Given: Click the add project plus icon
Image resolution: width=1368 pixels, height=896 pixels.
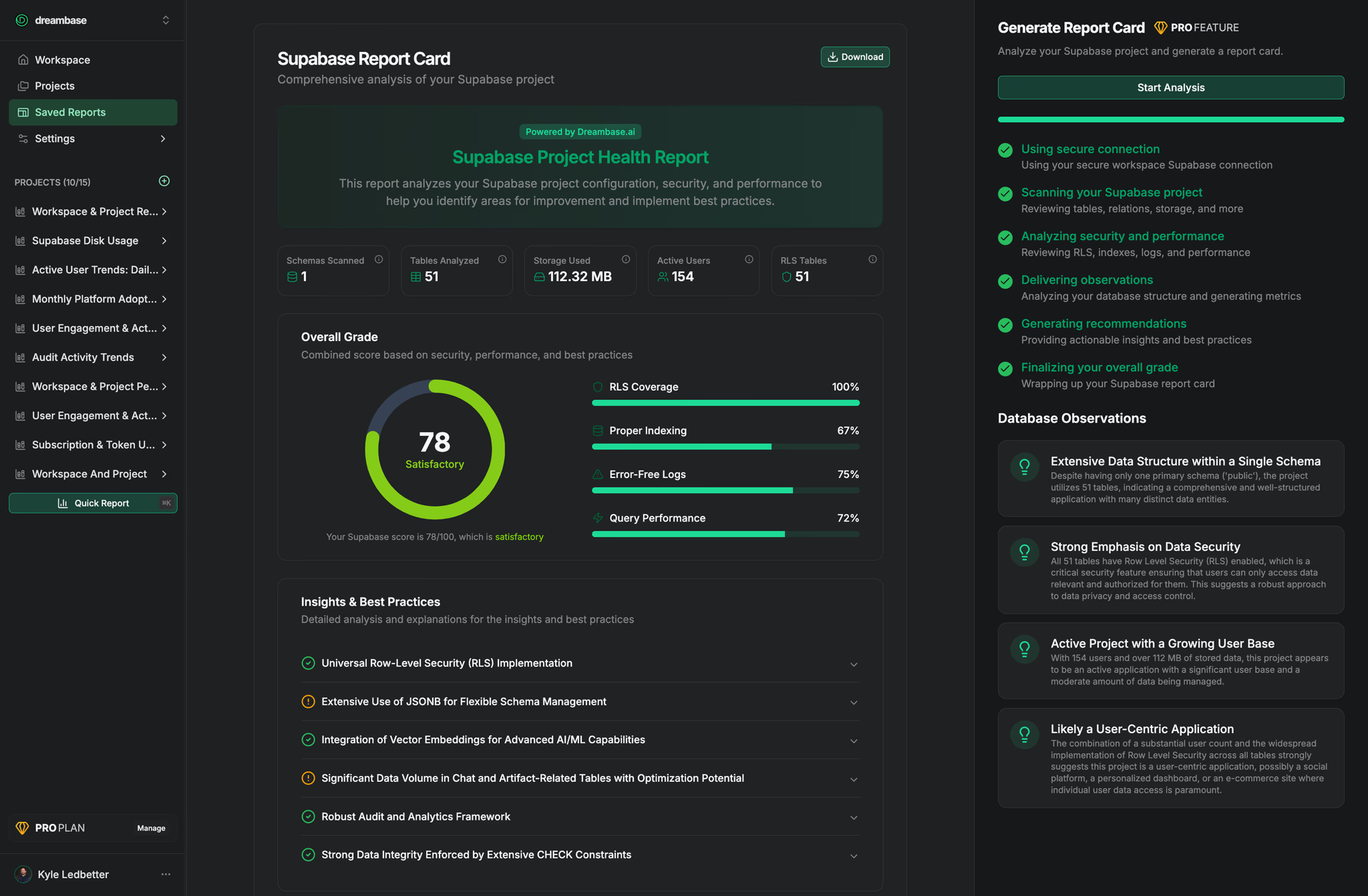Looking at the screenshot, I should click(164, 181).
